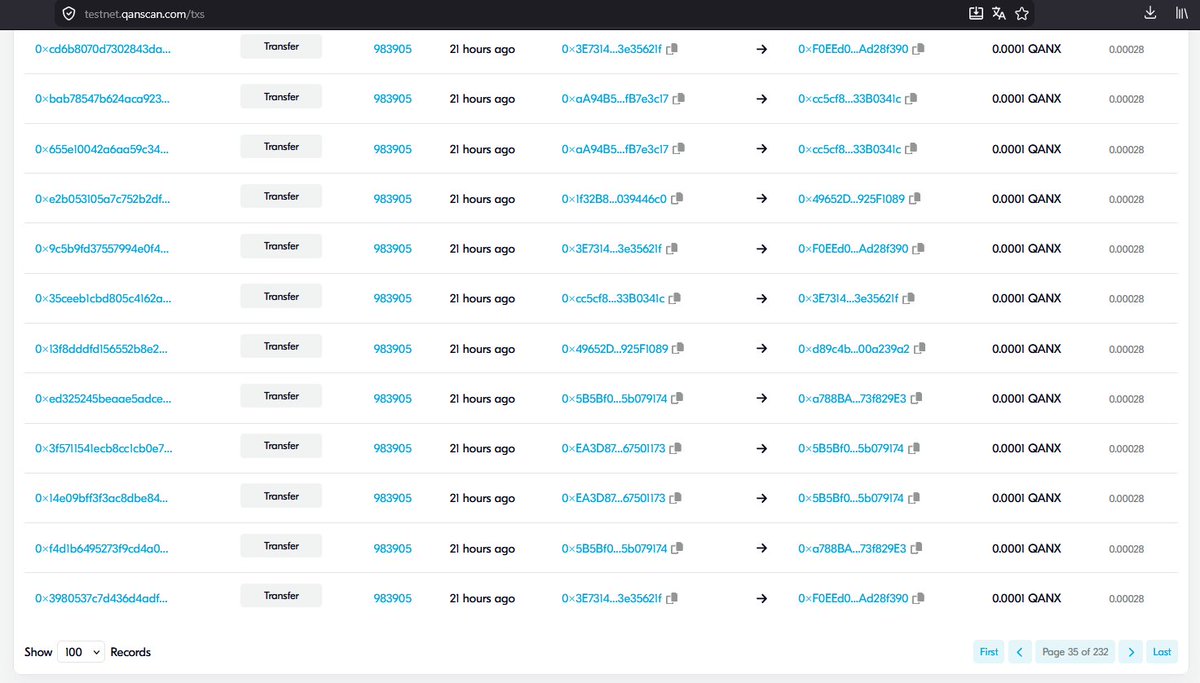The height and width of the screenshot is (683, 1200).
Task: Copy recipient address in the 0x14e09bff transaction row
Action: [914, 498]
